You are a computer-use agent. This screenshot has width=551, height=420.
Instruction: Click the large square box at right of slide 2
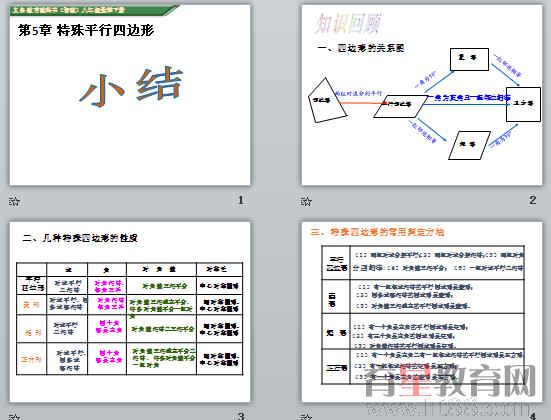pos(523,104)
